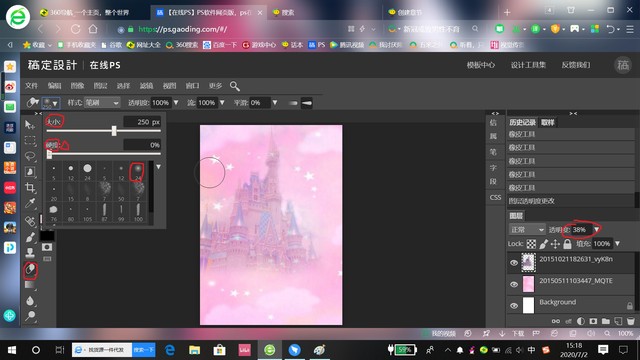Open 设计工具集 link

528,65
